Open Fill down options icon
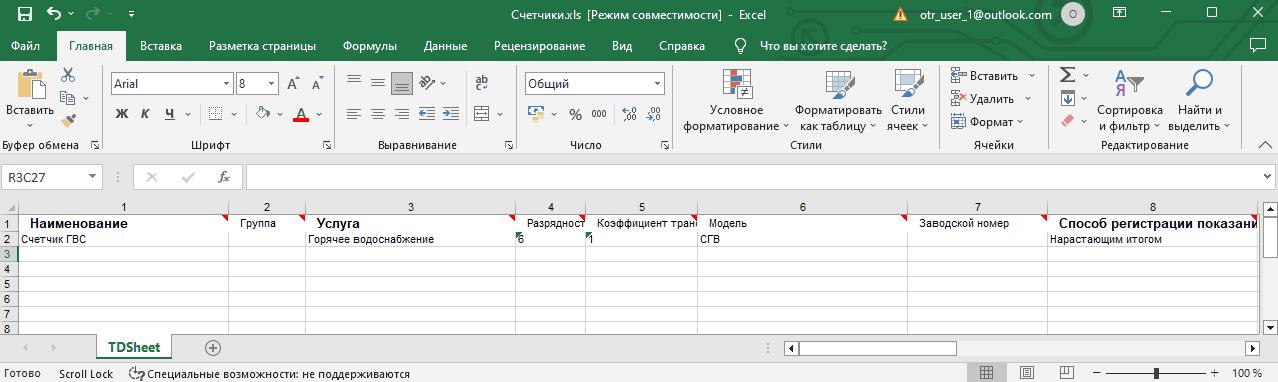The height and width of the screenshot is (382, 1278). point(1067,98)
